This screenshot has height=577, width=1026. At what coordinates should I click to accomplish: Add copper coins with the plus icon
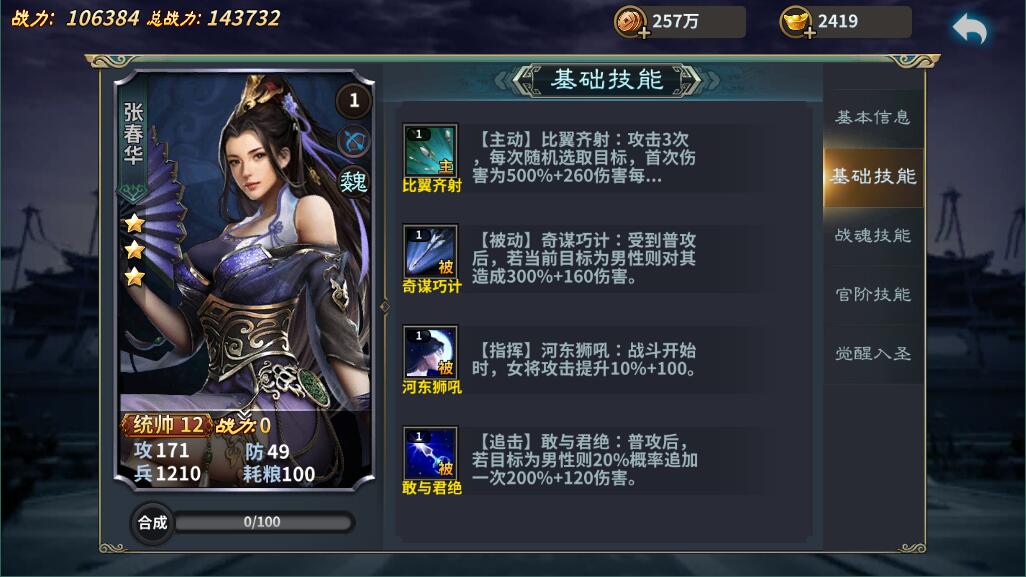tap(643, 33)
